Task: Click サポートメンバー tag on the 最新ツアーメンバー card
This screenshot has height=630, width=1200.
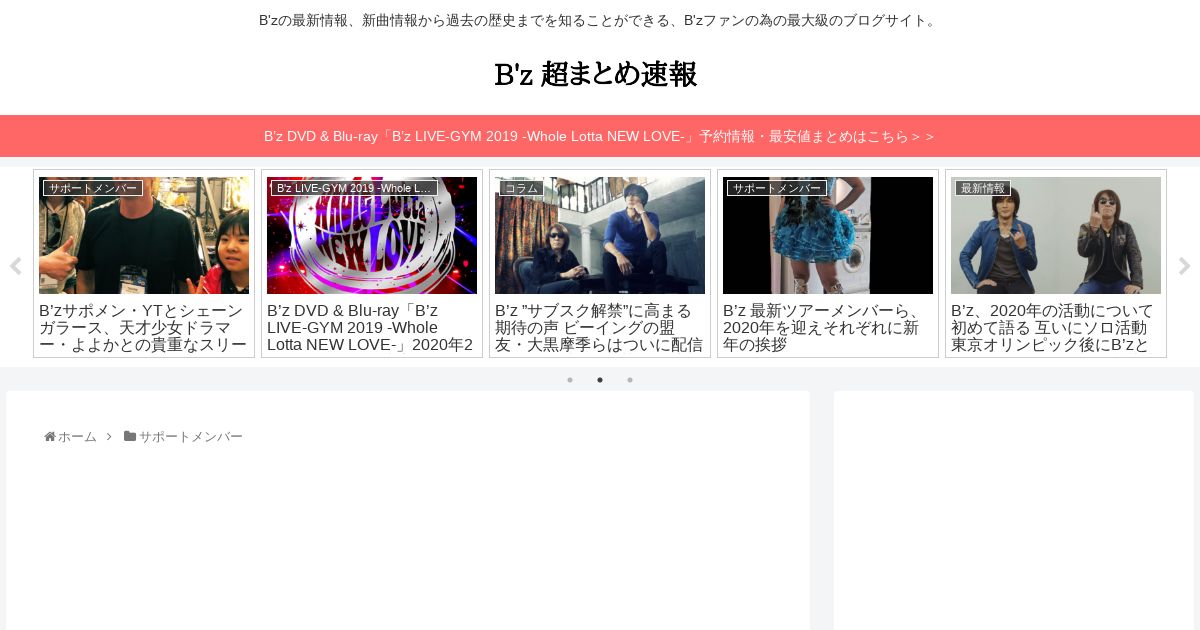Action: coord(777,188)
